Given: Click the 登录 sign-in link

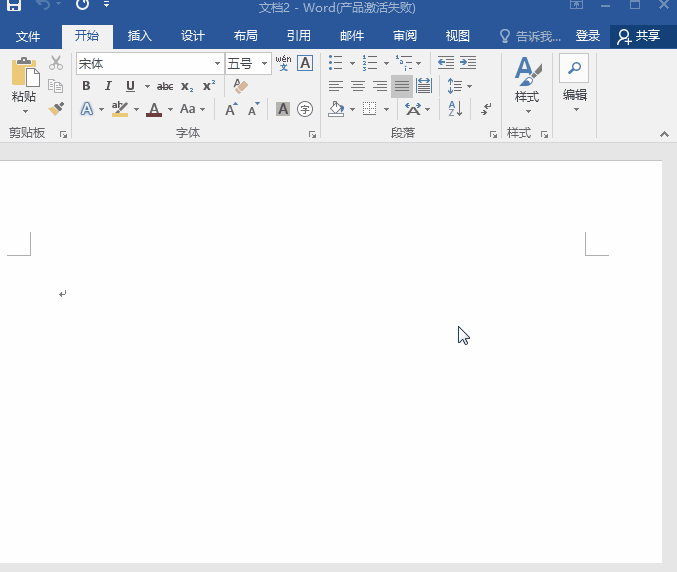Looking at the screenshot, I should point(588,36).
